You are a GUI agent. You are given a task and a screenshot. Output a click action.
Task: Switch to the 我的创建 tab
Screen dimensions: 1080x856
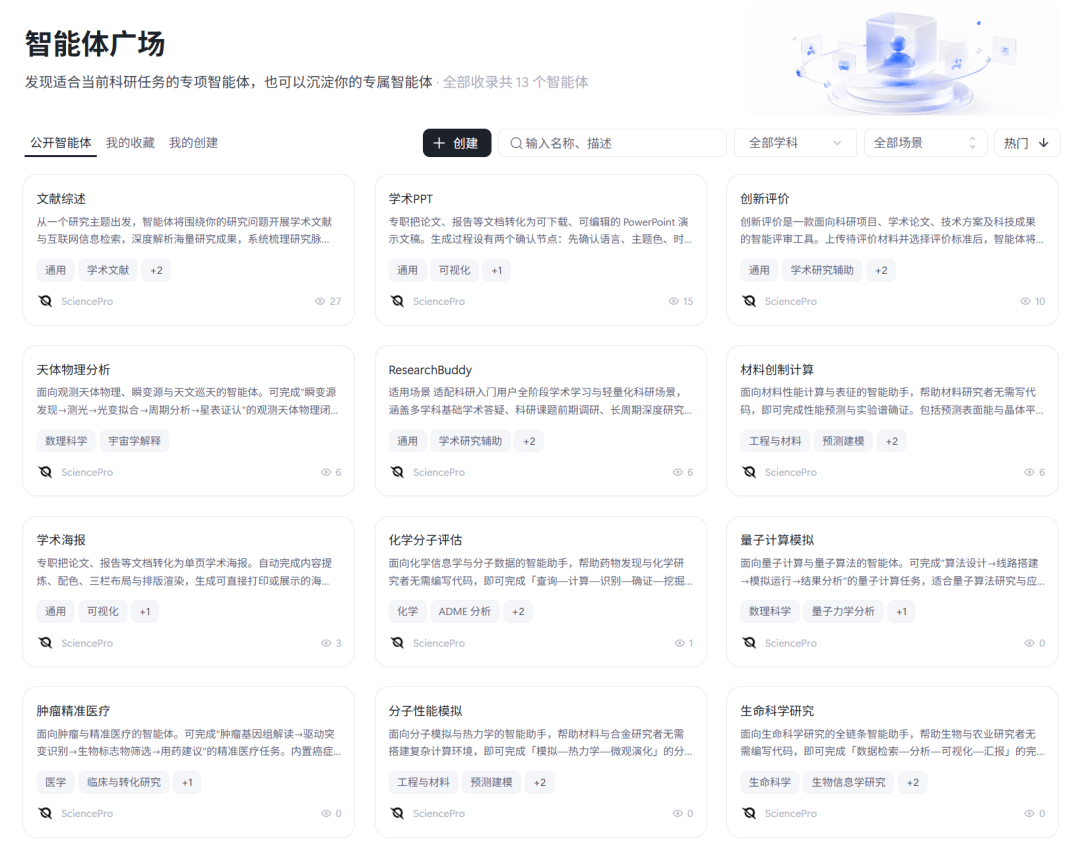coord(194,143)
